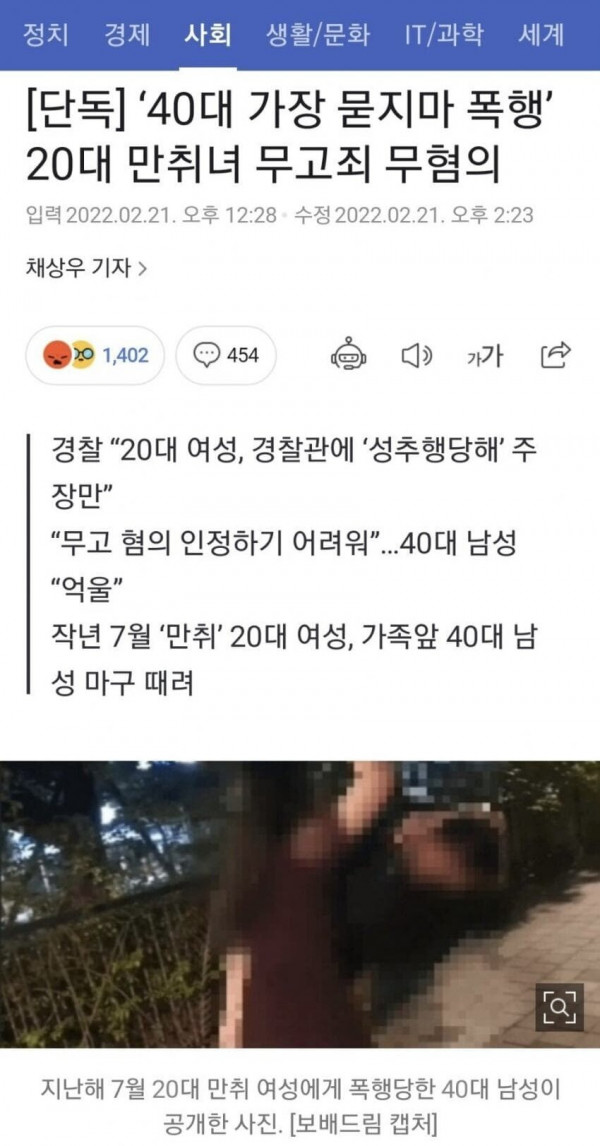Click the angry reaction emoji icon
The height and width of the screenshot is (1146, 600).
pos(56,355)
